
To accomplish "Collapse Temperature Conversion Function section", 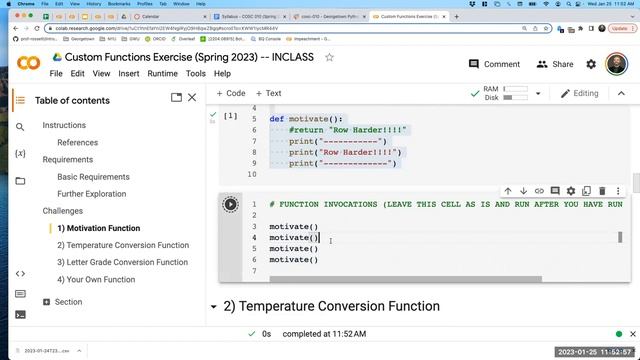I will (x=213, y=307).
